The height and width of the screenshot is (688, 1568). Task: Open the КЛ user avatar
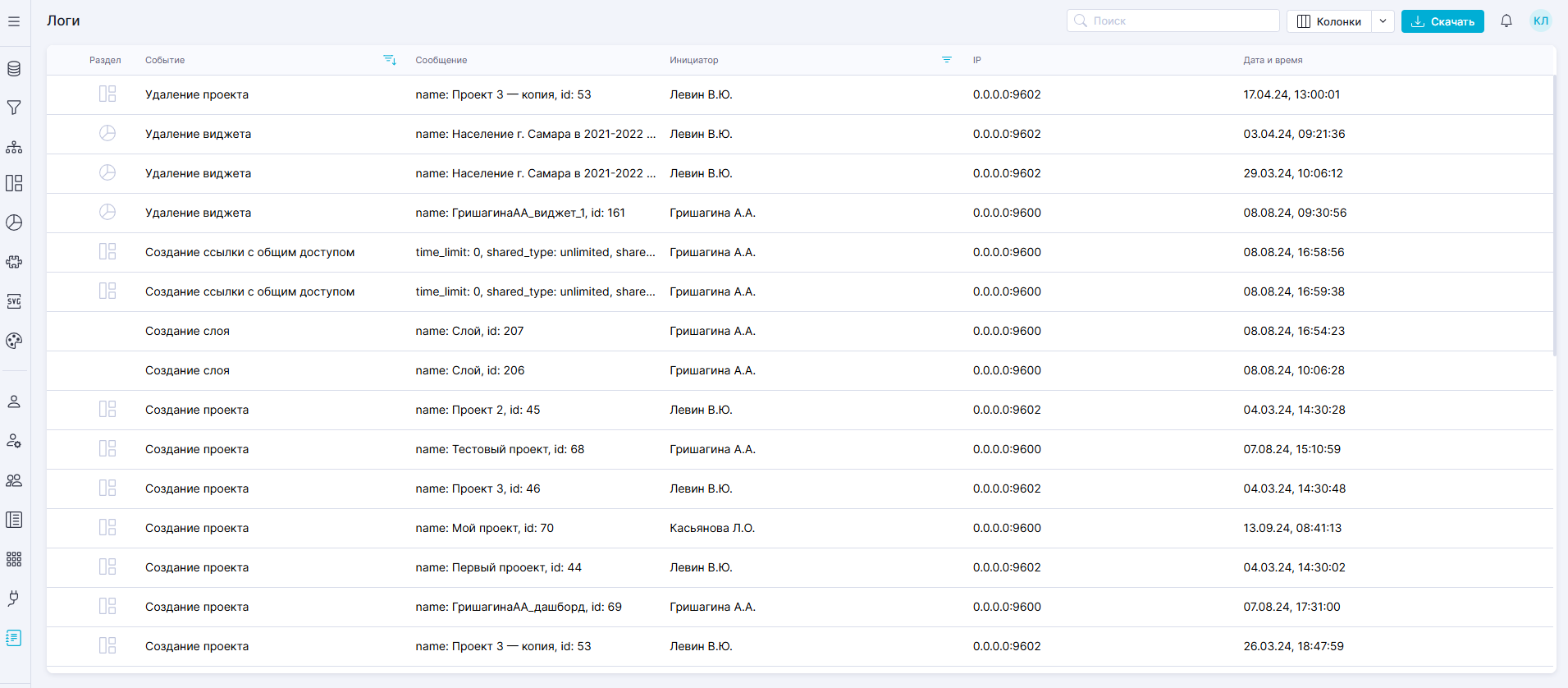click(x=1541, y=21)
